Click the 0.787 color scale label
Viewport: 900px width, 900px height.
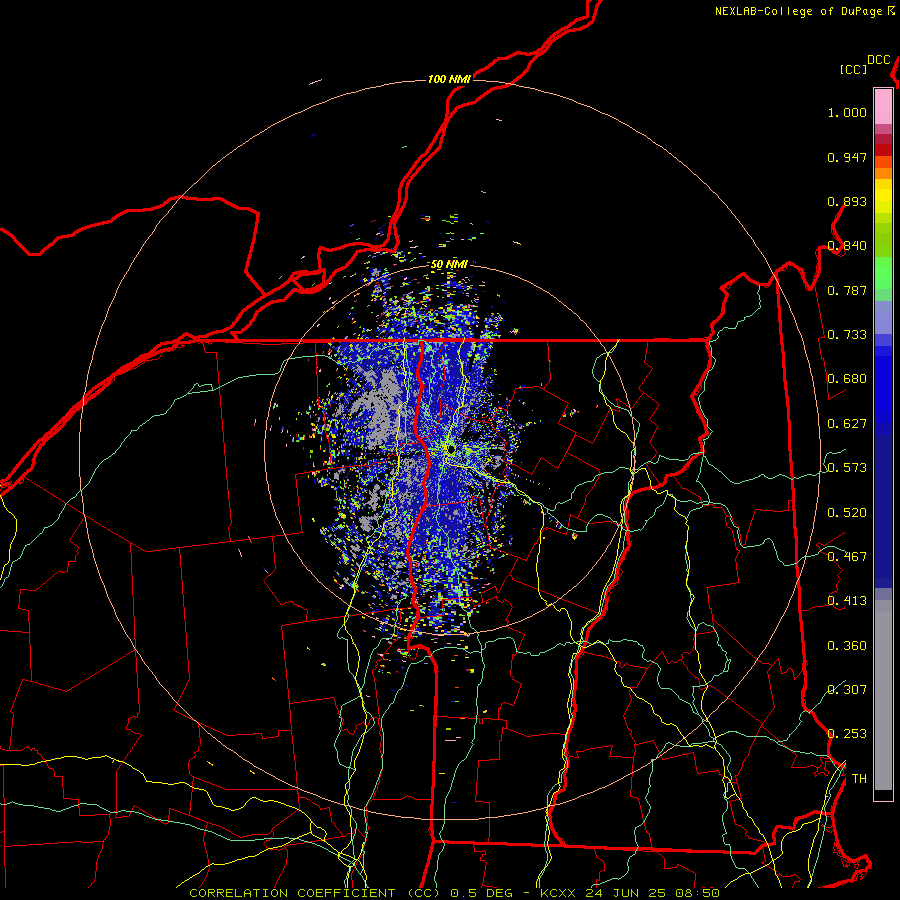847,290
